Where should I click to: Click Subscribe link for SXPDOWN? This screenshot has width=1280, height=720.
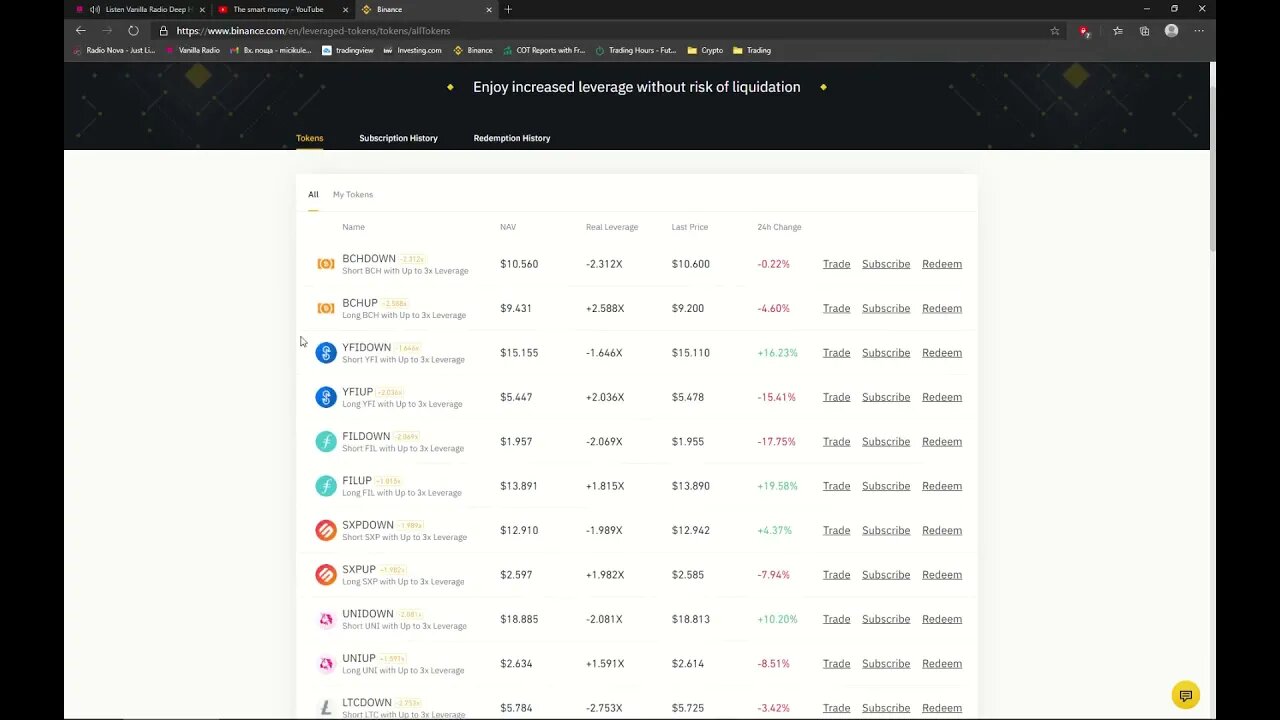(x=886, y=530)
